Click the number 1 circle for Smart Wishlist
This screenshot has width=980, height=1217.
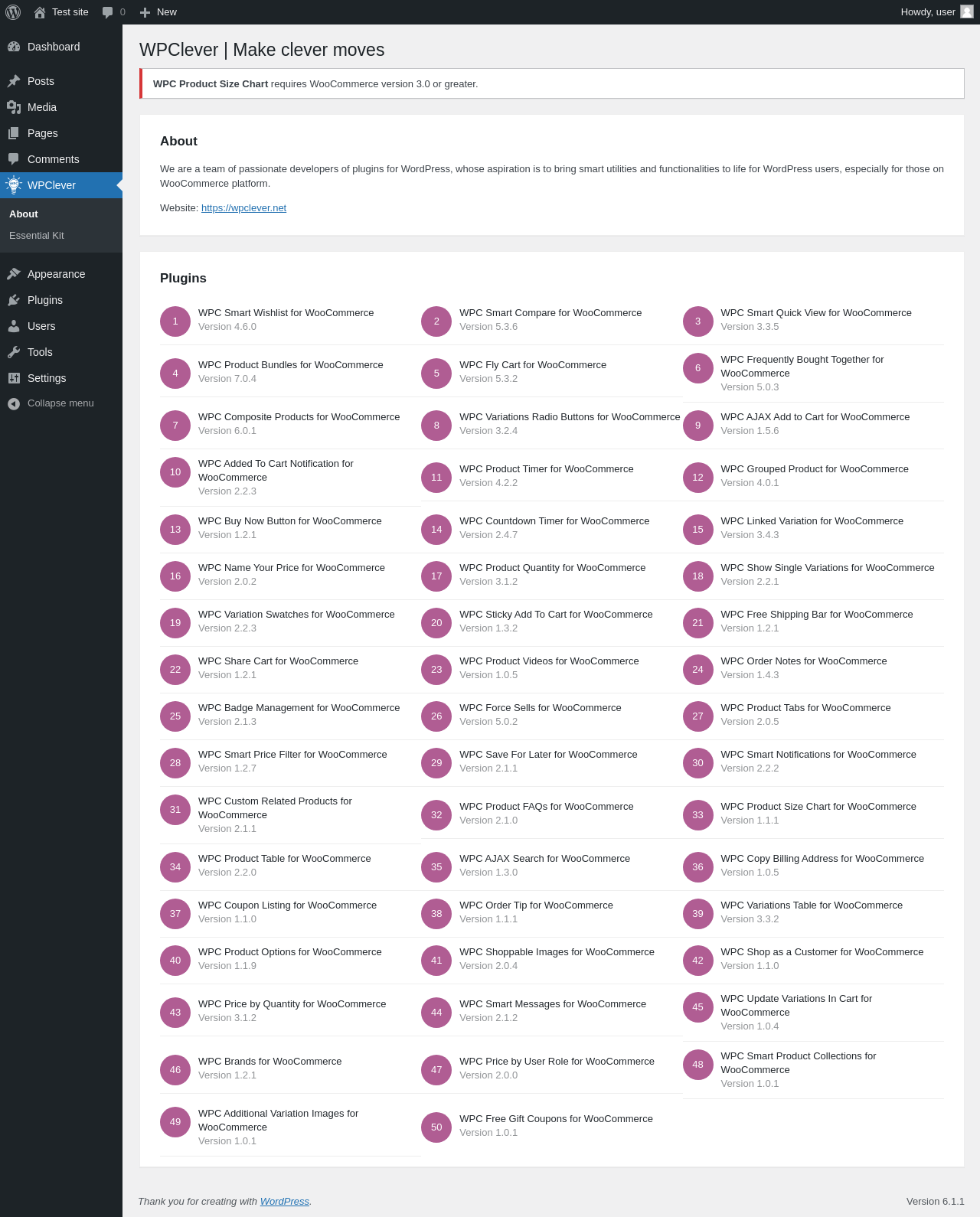175,321
